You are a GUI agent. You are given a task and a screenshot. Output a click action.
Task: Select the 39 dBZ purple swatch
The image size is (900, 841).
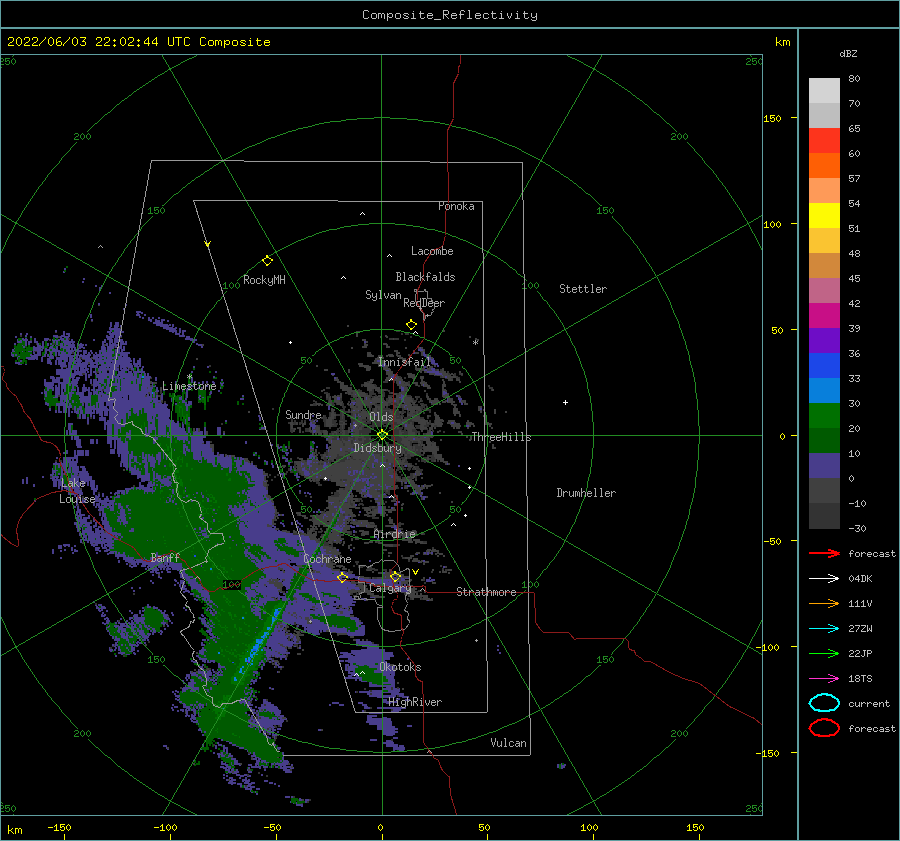point(824,340)
